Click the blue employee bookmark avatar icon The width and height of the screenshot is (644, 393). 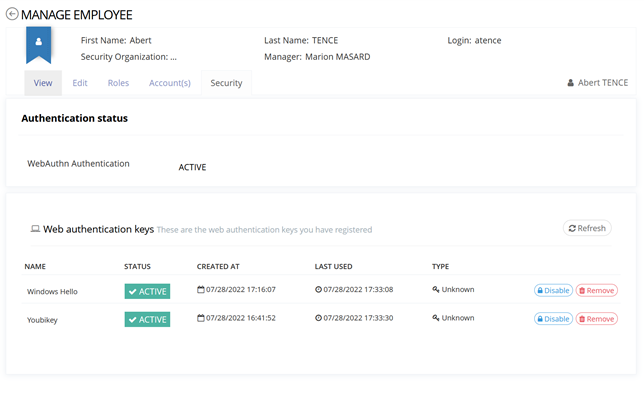(39, 45)
